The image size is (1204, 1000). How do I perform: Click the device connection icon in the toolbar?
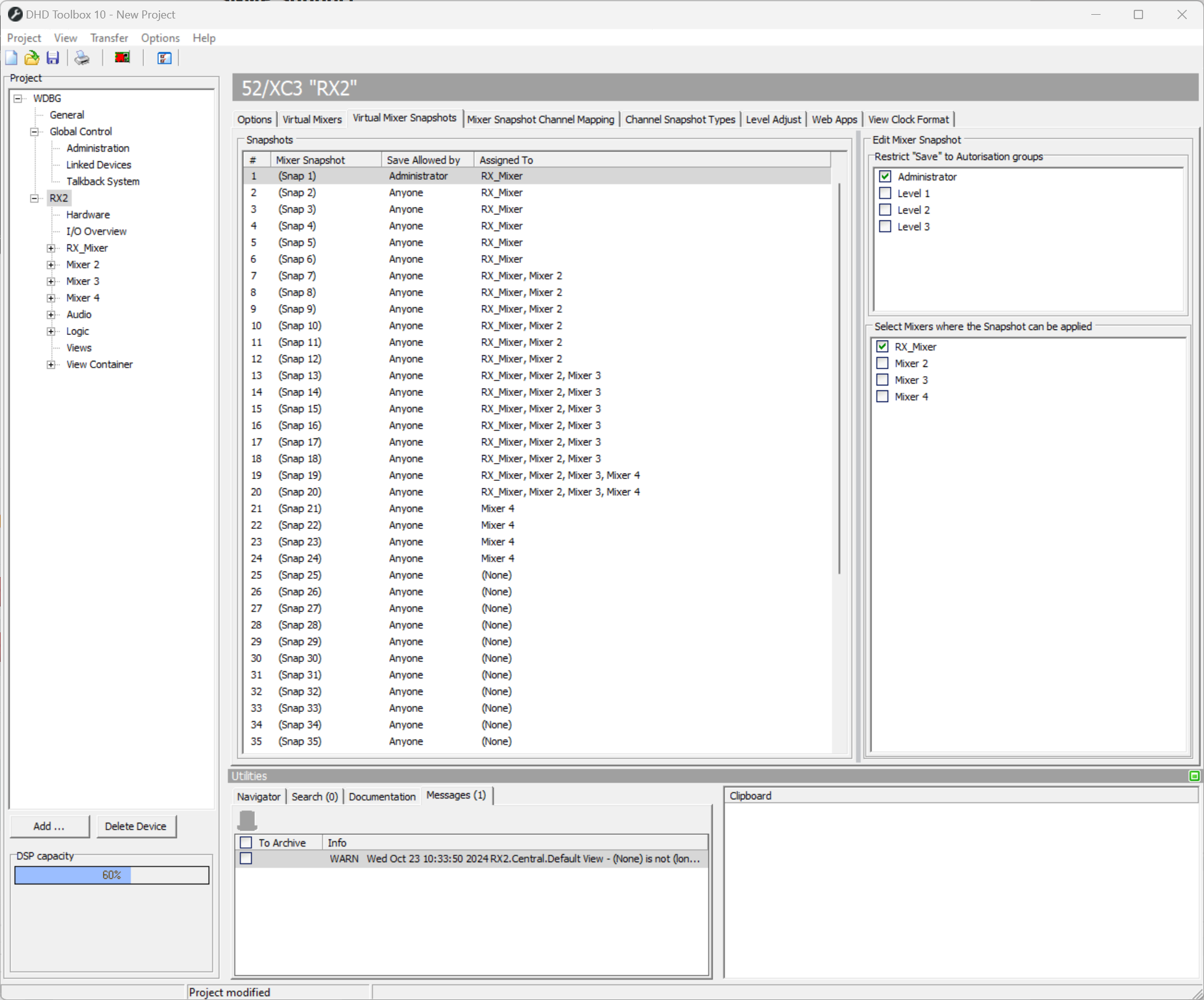(x=121, y=57)
